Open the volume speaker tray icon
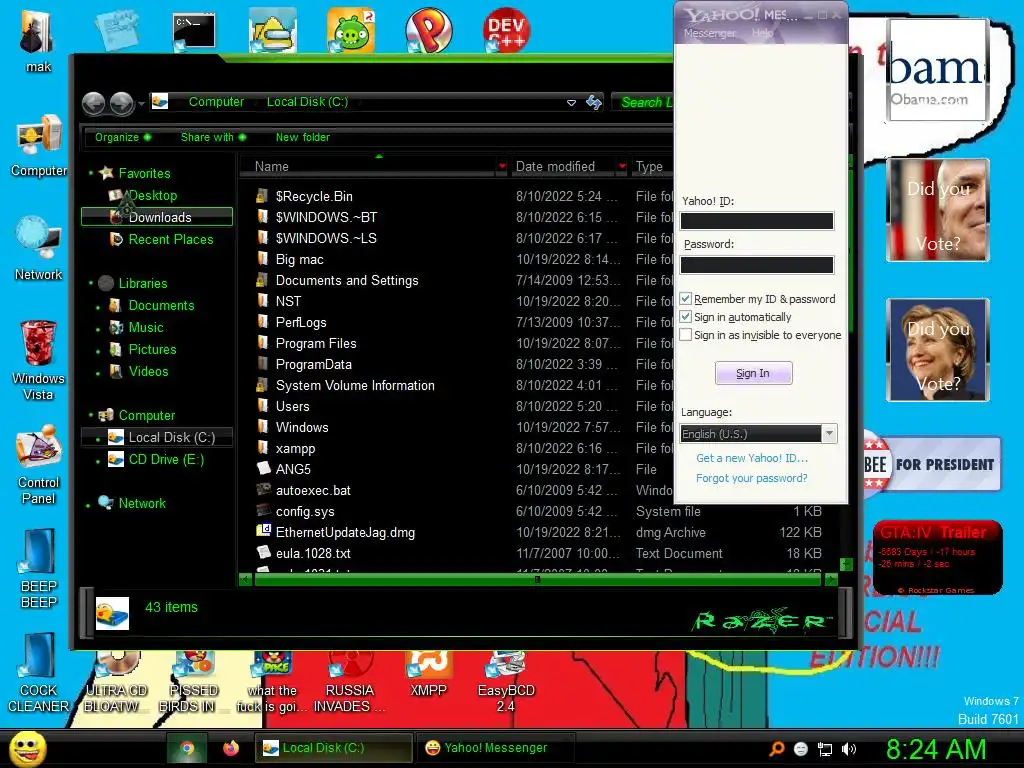The image size is (1024, 768). 849,749
